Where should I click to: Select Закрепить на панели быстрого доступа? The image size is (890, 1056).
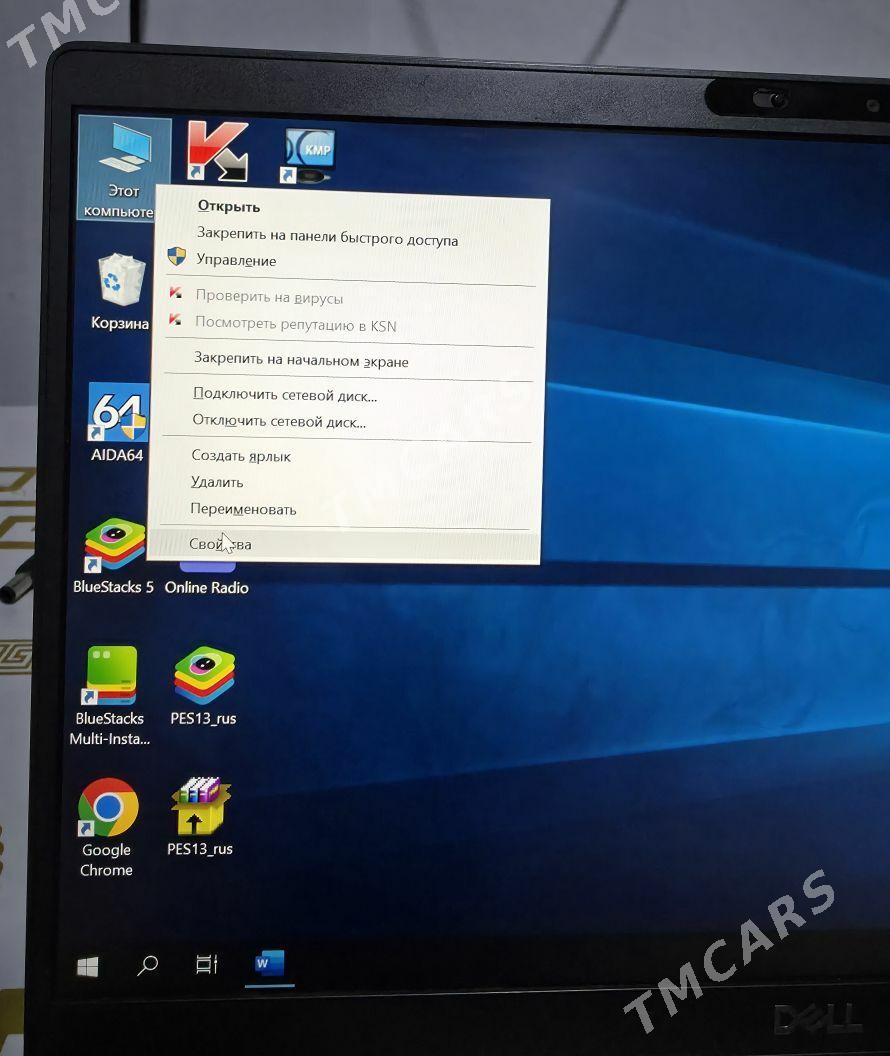pos(352,236)
